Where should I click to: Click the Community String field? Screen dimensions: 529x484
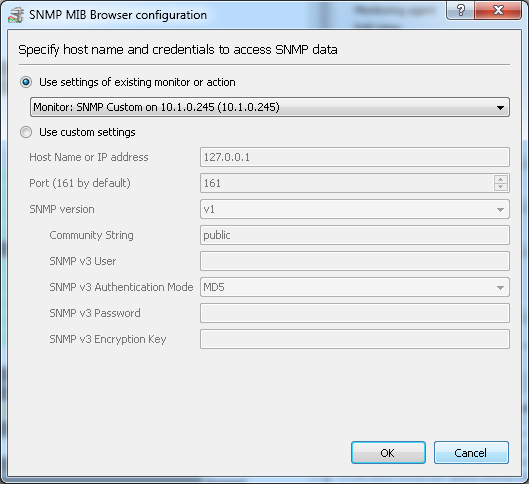(x=355, y=235)
